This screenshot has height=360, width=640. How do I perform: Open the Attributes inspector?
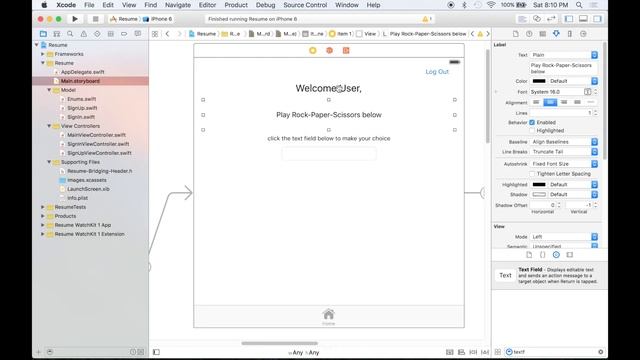(556, 34)
